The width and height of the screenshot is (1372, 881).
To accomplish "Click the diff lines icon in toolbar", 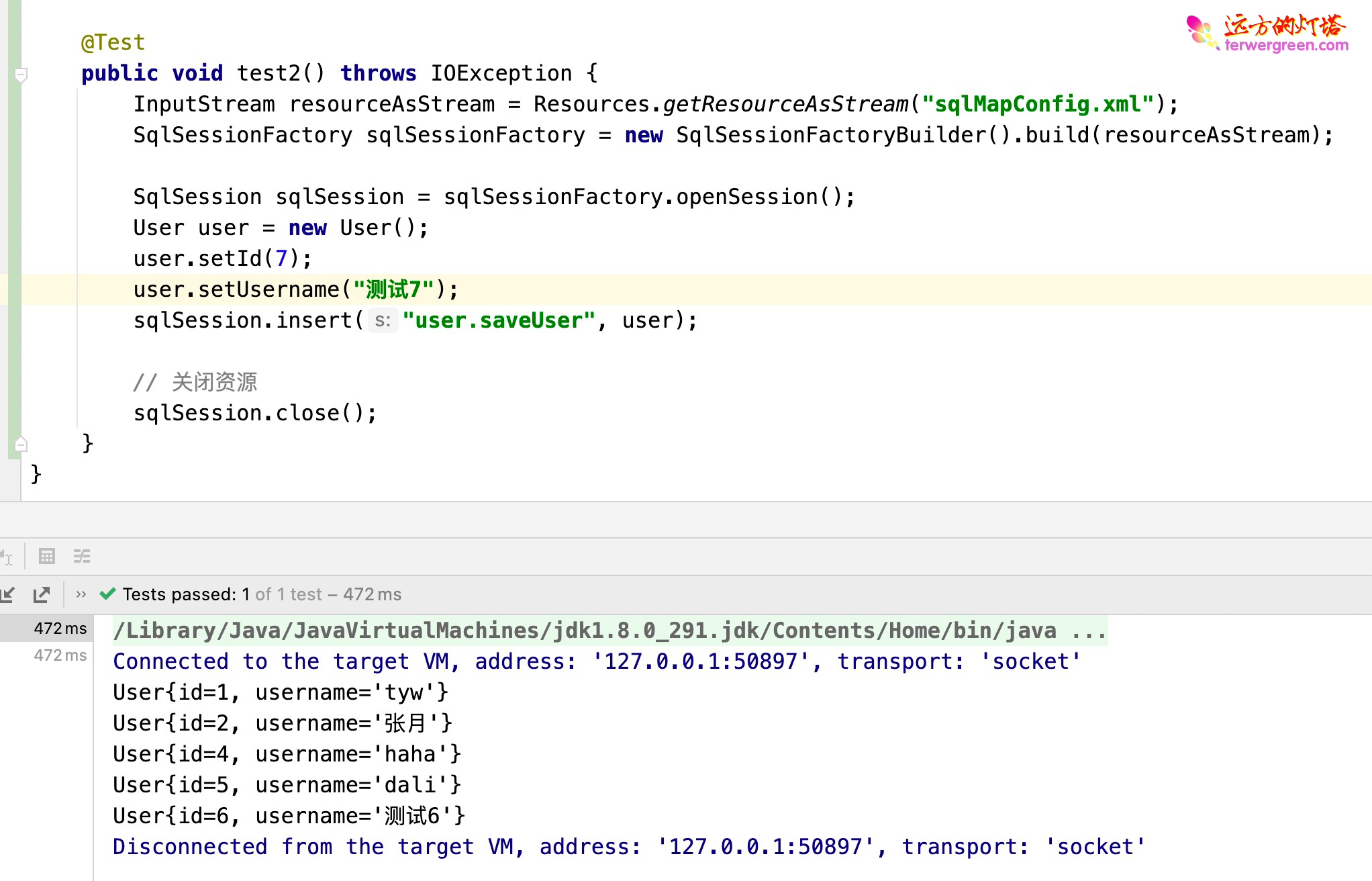I will [82, 556].
